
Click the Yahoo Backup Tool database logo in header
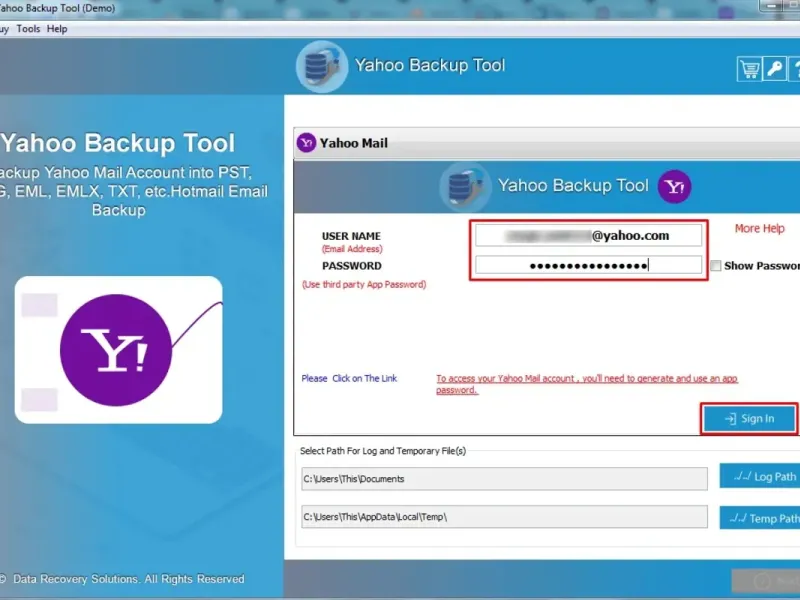click(322, 67)
